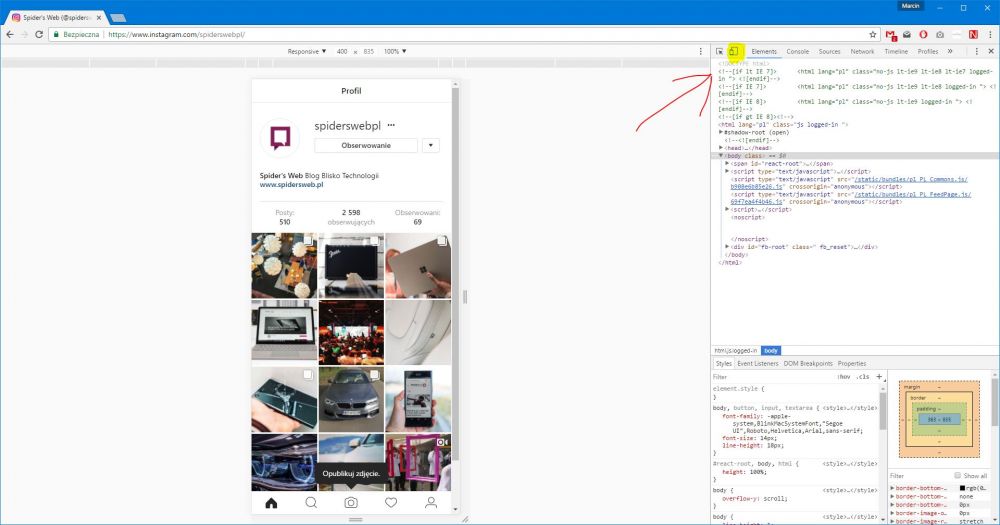Open Instagram search with magnifier icon
Screen dimensions: 1000x525
point(311,503)
